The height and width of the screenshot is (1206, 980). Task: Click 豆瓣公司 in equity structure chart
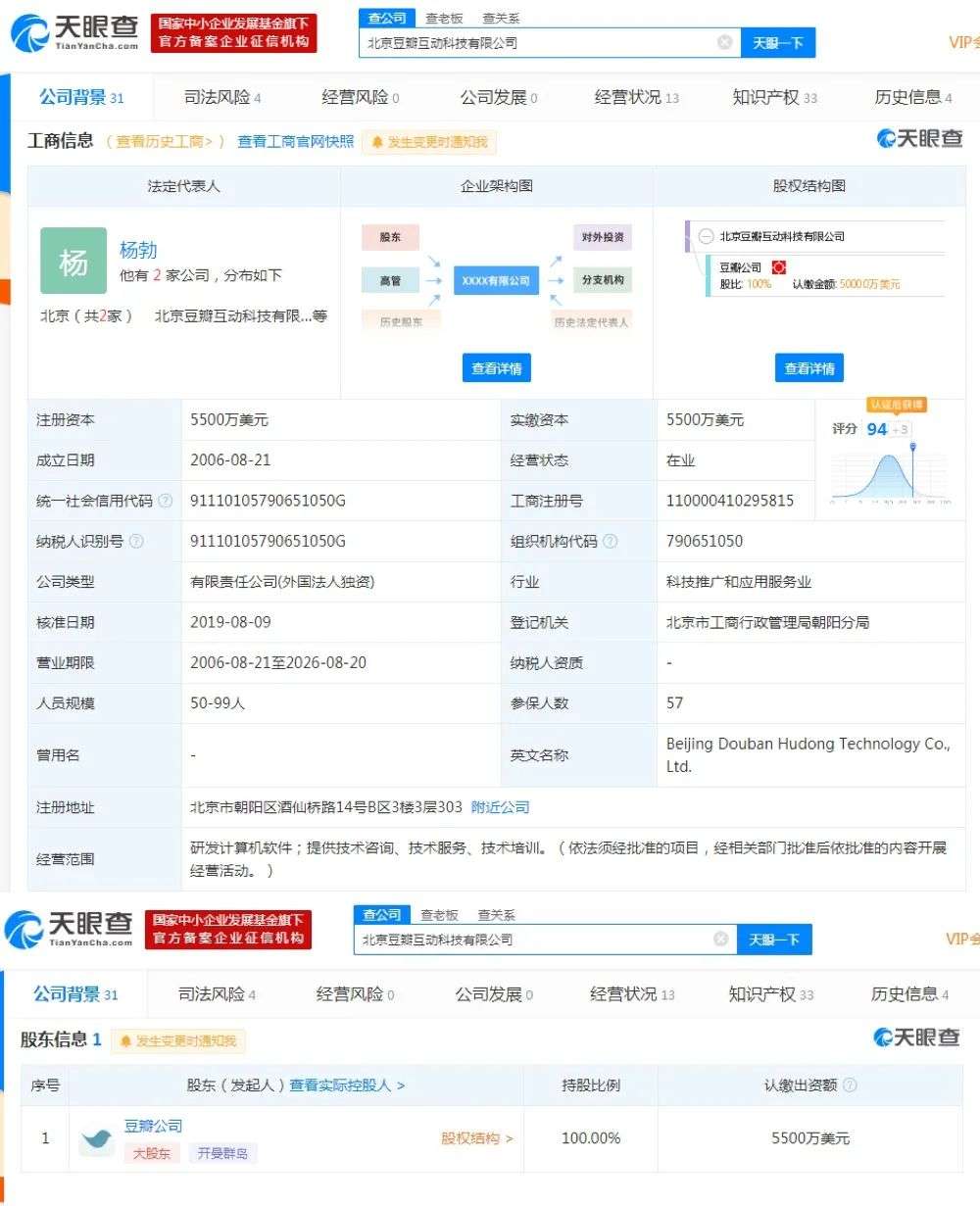coord(740,266)
